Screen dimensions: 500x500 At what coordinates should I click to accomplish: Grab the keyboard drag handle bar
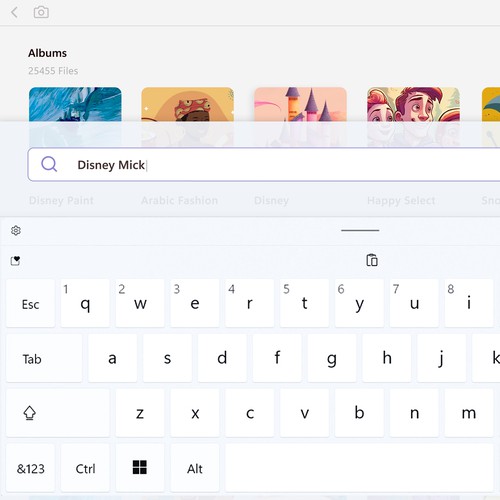[360, 230]
